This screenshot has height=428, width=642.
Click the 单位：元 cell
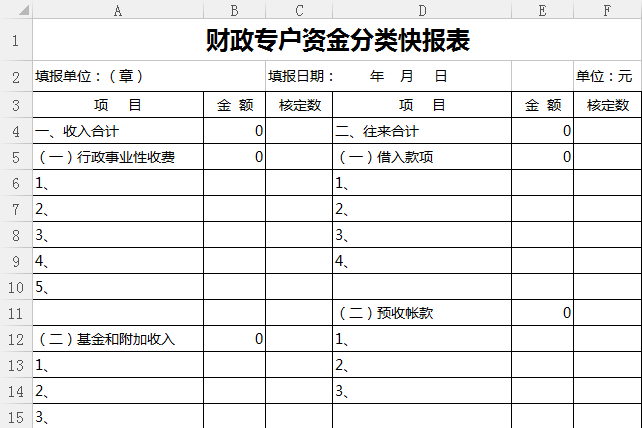pyautogui.click(x=607, y=76)
